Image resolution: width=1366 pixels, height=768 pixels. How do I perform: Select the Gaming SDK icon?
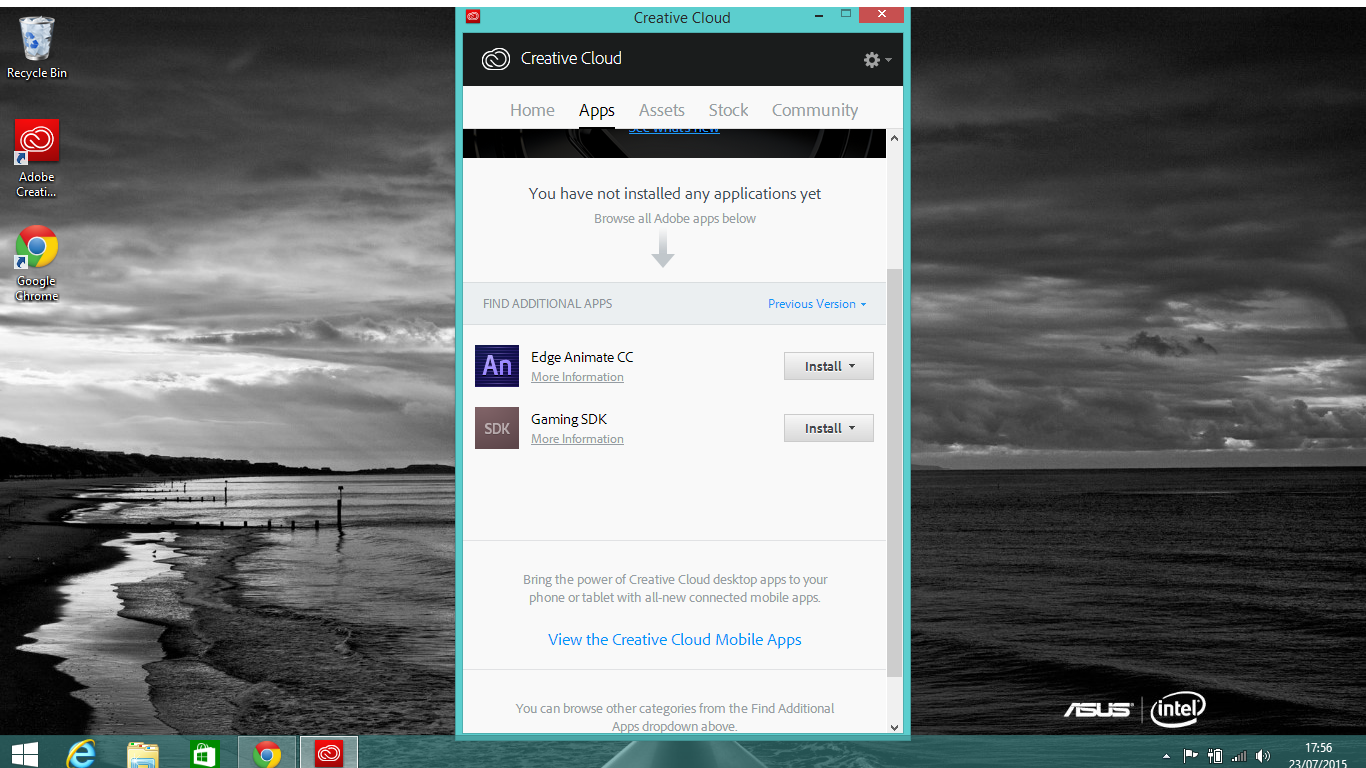tap(497, 427)
